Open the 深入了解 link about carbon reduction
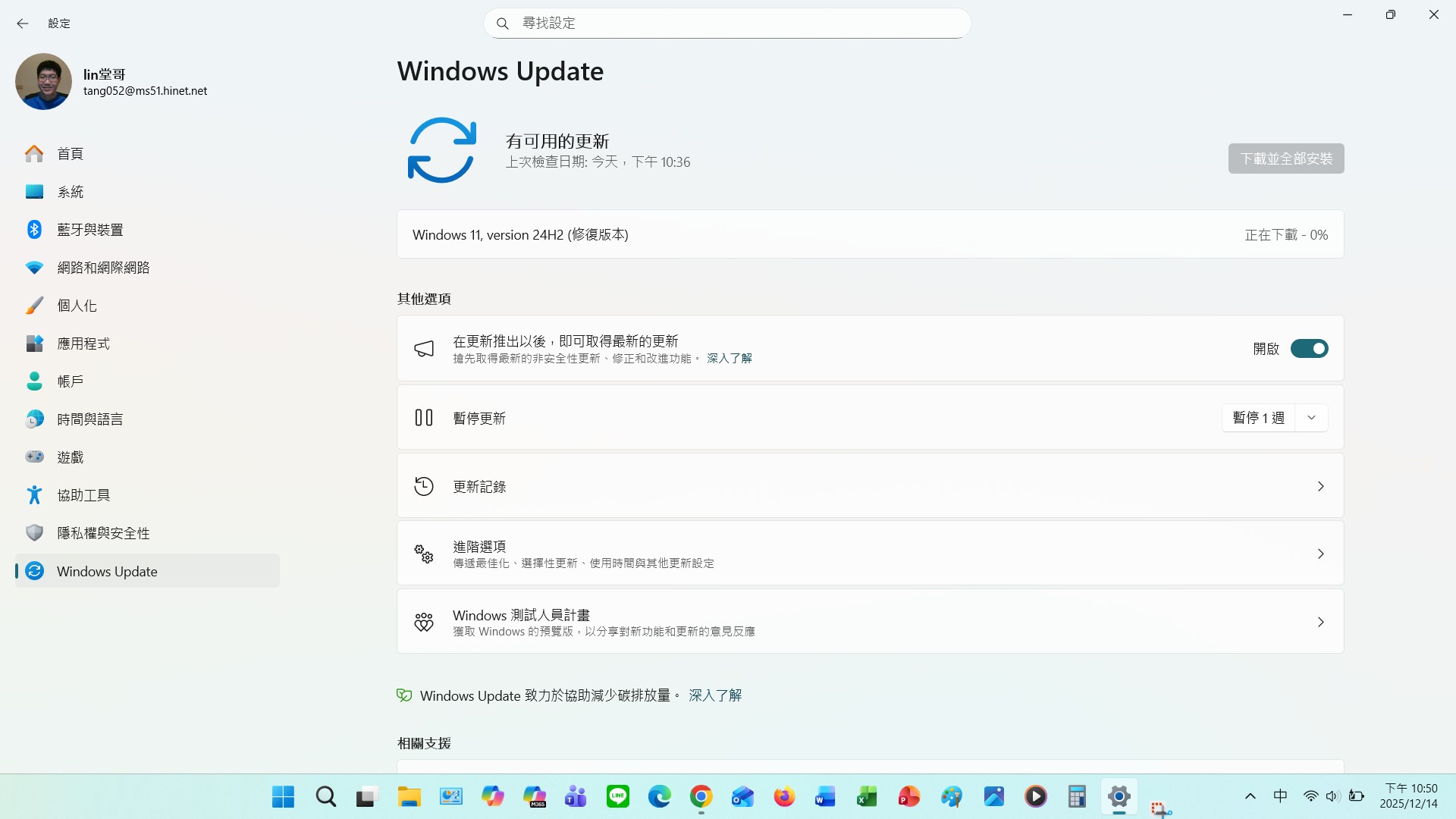The image size is (1456, 819). tap(714, 695)
